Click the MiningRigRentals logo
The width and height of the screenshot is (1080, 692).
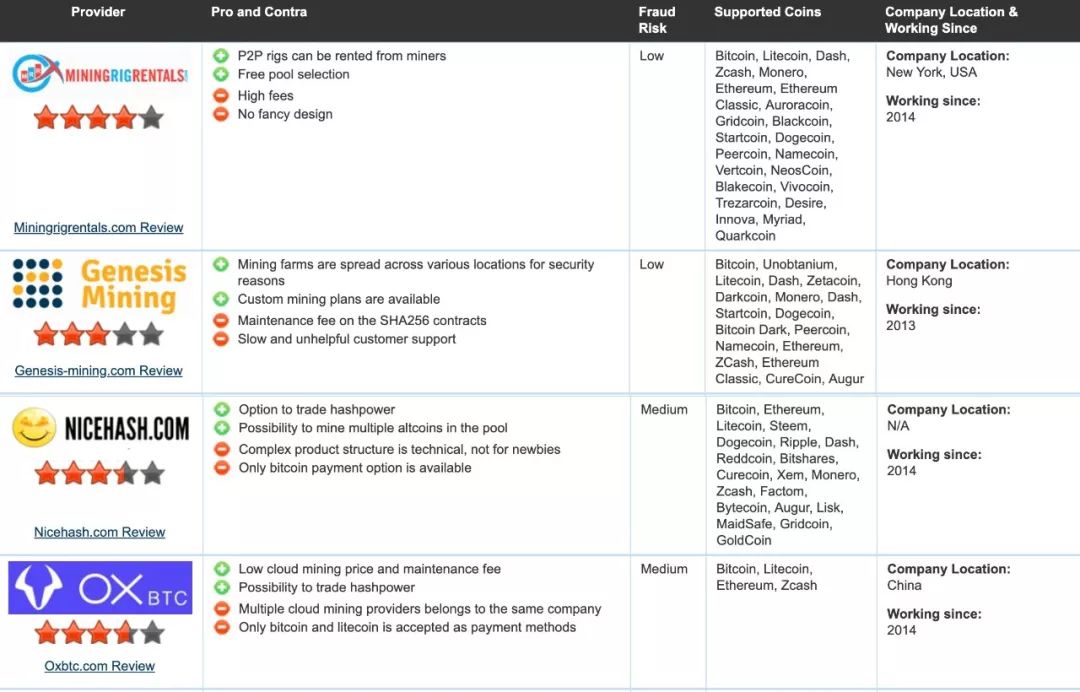100,74
